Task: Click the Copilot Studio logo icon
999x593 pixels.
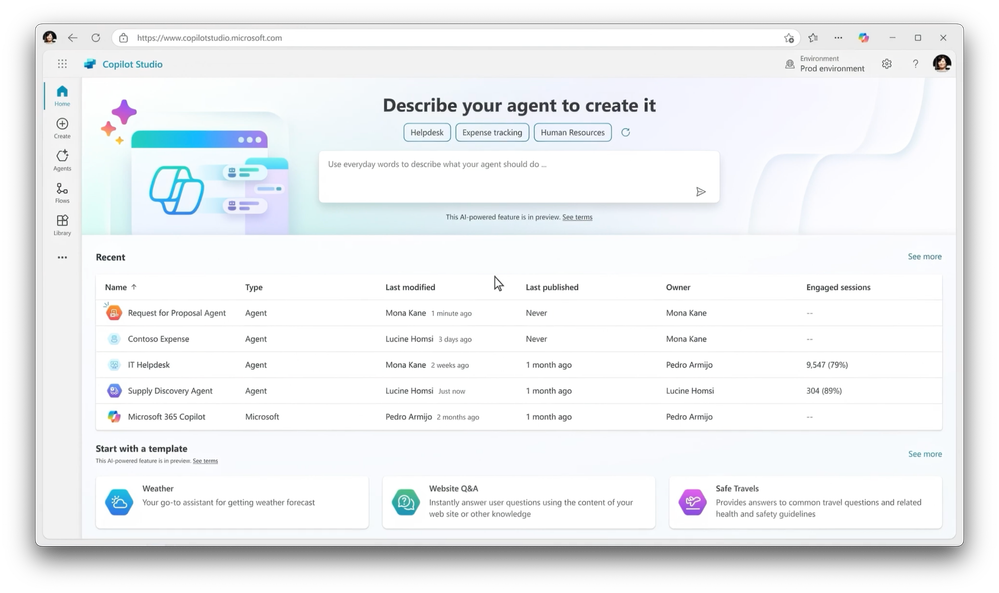Action: [x=90, y=64]
